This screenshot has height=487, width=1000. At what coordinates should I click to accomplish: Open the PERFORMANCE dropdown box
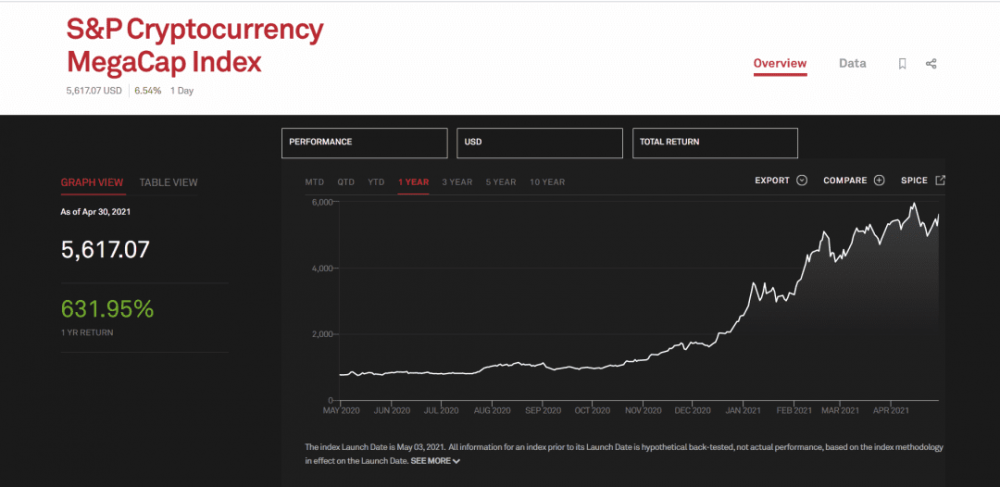point(364,143)
